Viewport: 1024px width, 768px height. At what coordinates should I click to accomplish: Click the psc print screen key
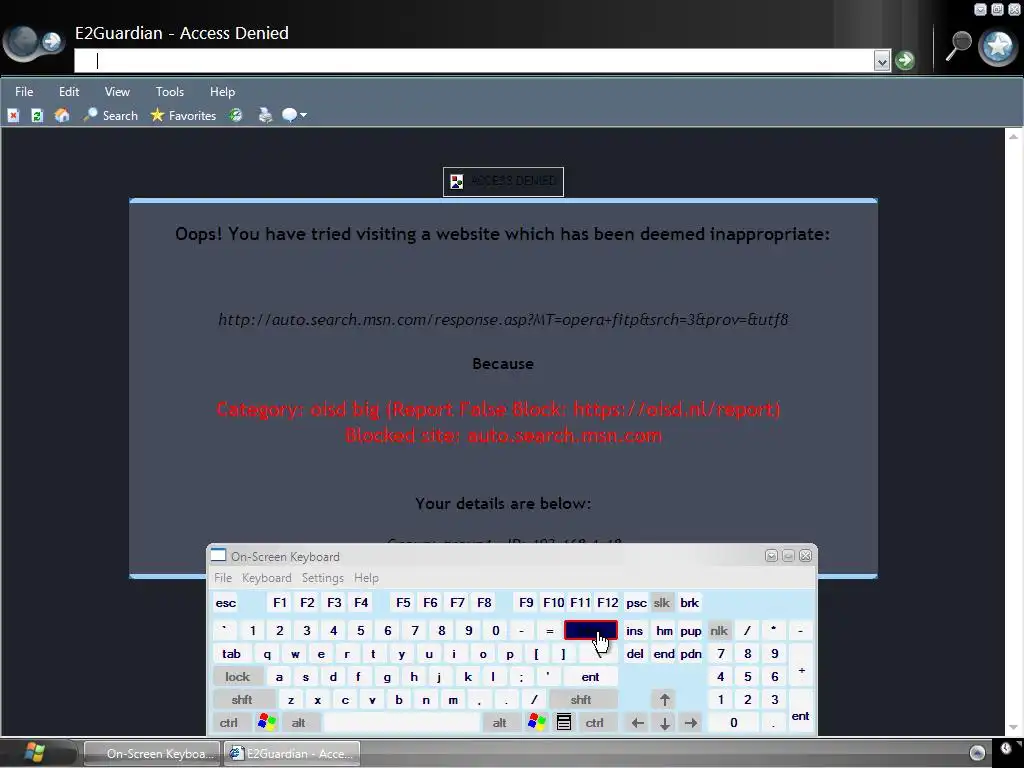(x=637, y=603)
